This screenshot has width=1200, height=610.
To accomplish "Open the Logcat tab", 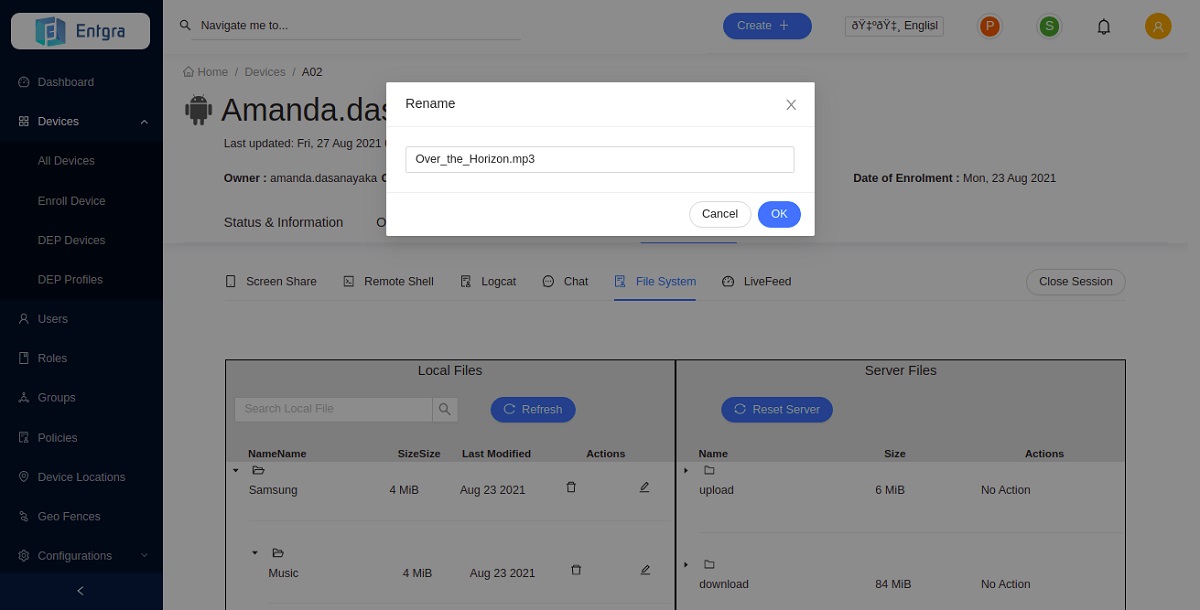I will [488, 282].
